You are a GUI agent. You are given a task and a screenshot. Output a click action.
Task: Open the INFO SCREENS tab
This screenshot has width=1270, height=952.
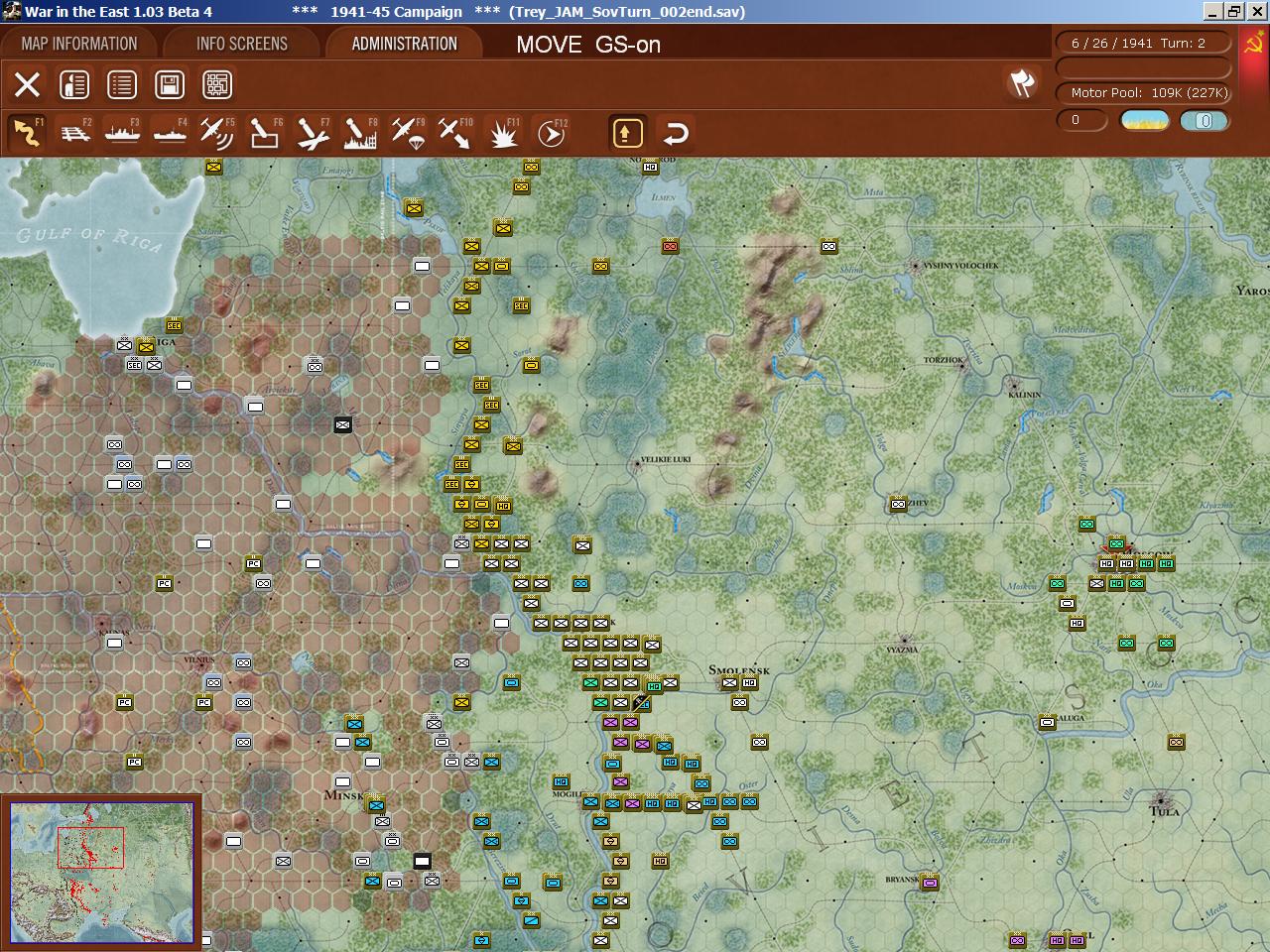[x=242, y=44]
